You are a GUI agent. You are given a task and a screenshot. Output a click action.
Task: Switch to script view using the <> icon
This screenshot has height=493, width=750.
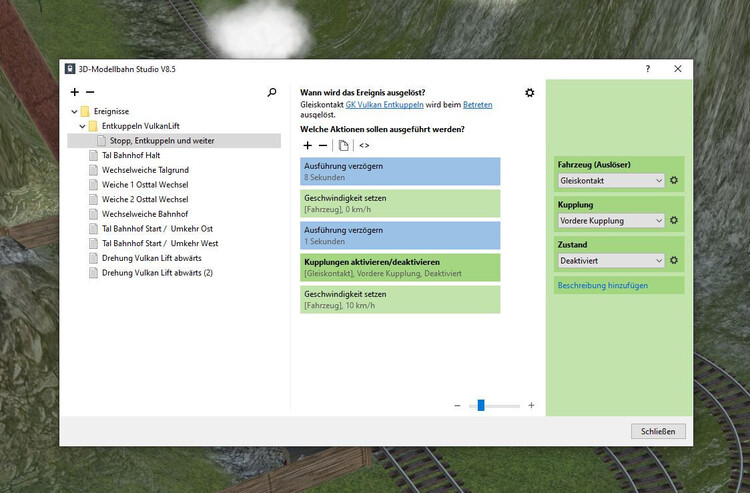(x=364, y=145)
